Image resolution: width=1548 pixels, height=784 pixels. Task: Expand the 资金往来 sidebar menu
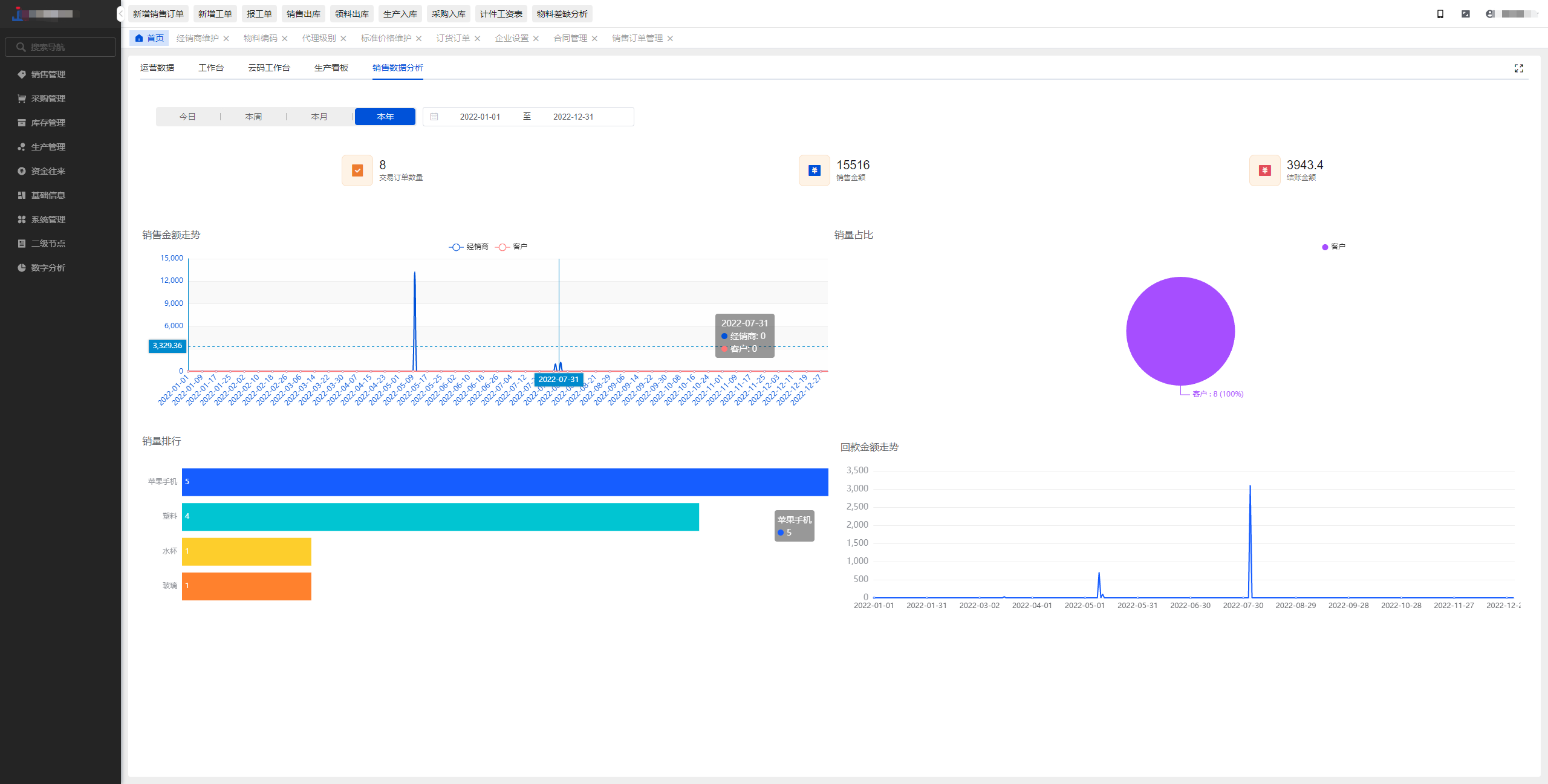click(x=60, y=171)
